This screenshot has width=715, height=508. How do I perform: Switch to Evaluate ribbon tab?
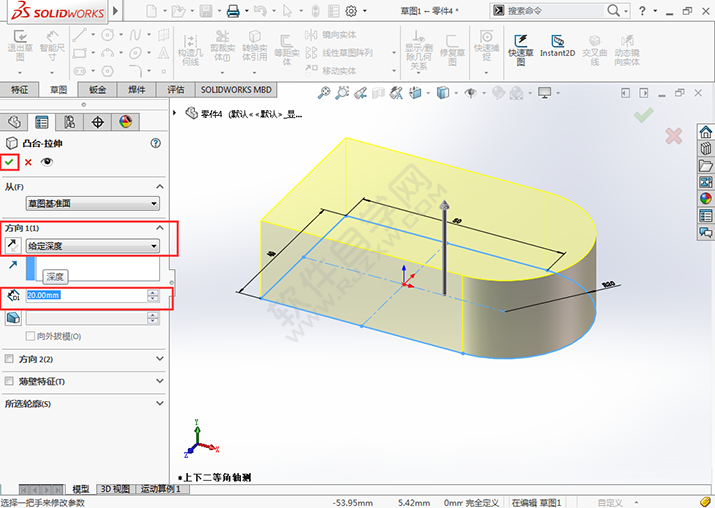(x=176, y=90)
